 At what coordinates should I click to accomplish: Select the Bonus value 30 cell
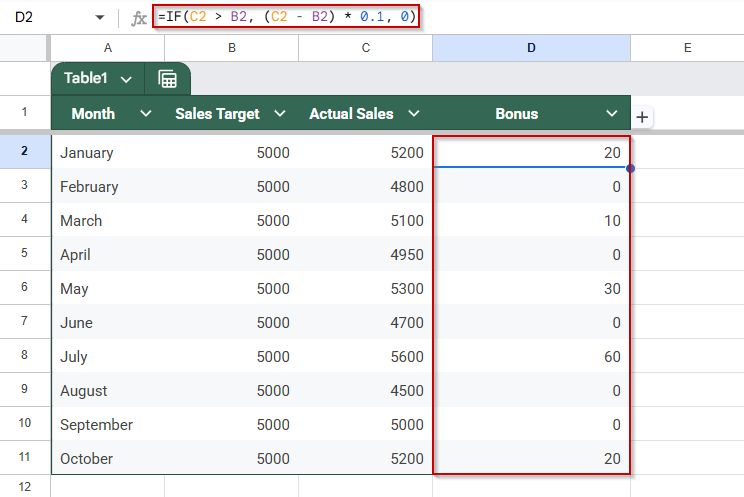(531, 288)
